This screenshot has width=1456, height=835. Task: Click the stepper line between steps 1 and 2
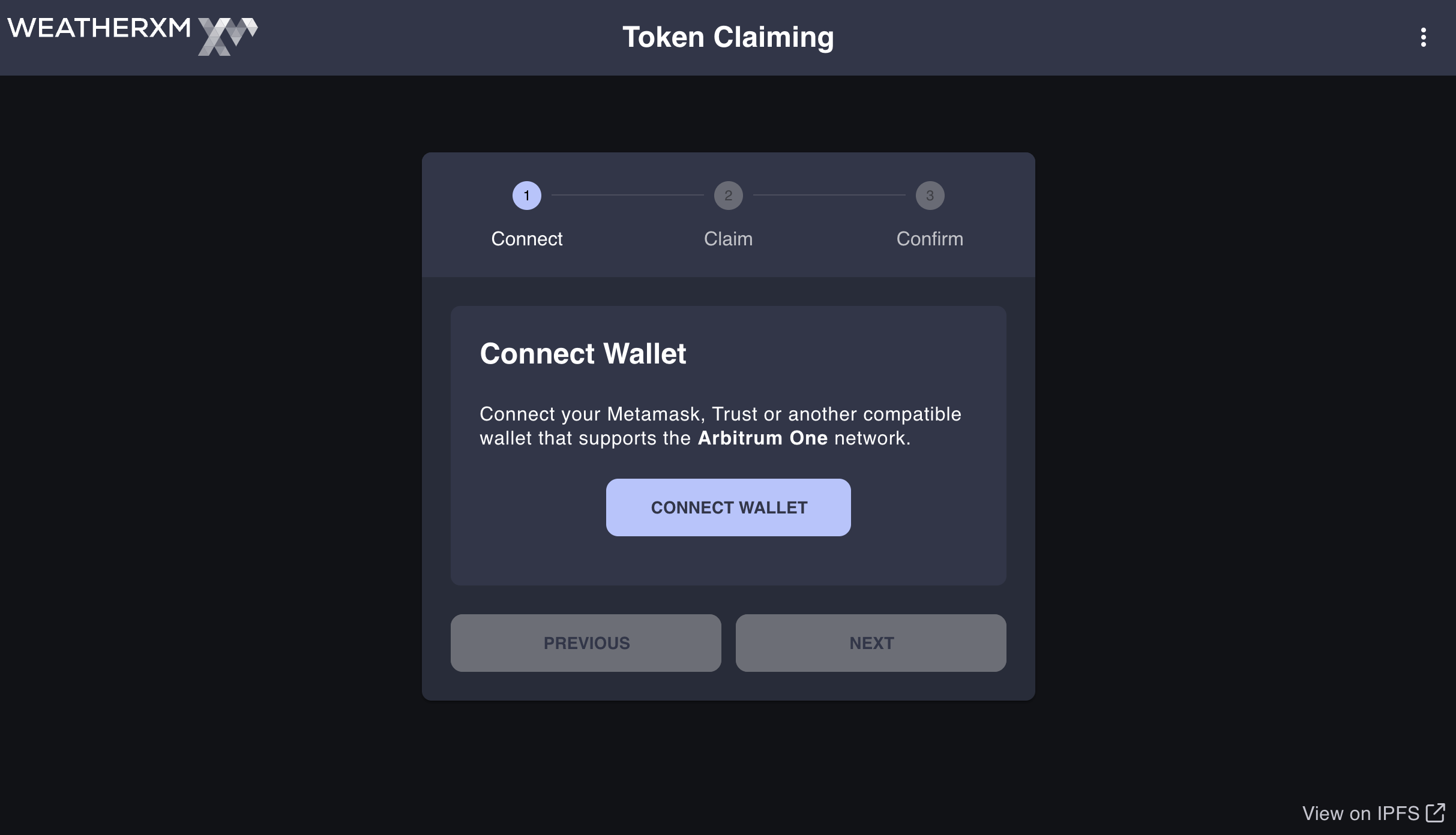(x=627, y=195)
